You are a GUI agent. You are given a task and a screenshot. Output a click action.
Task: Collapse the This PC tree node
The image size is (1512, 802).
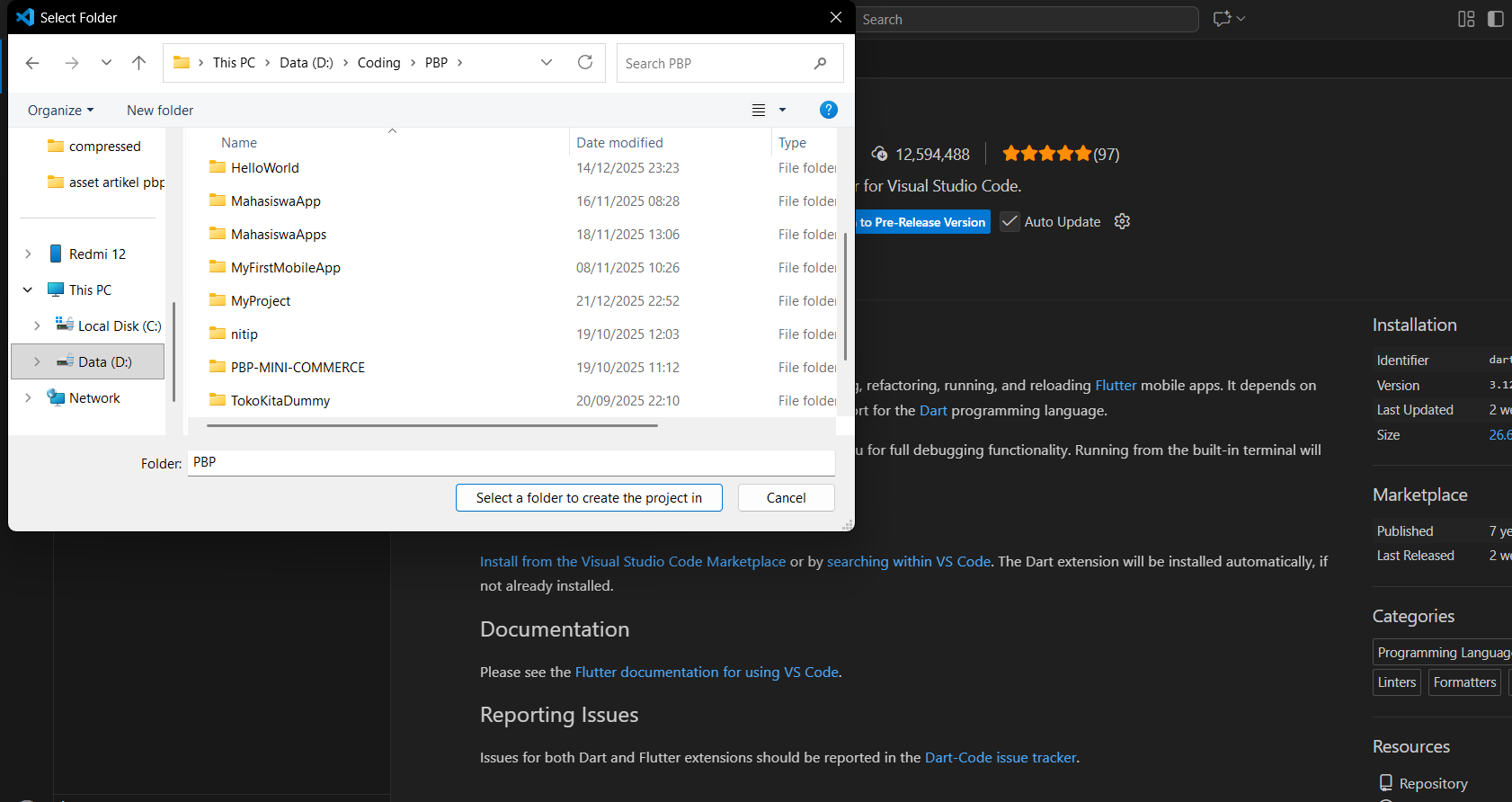28,290
